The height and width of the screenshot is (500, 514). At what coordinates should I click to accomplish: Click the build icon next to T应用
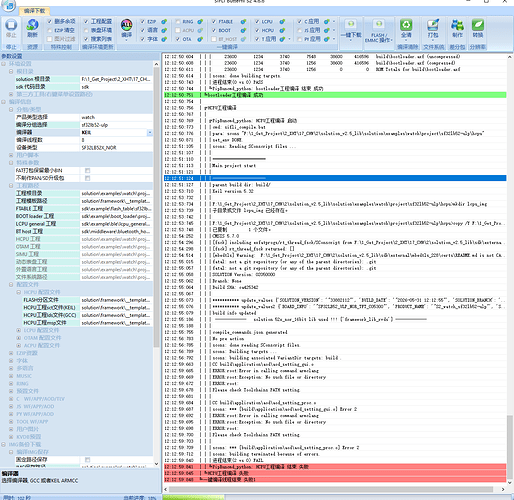tap(282, 39)
